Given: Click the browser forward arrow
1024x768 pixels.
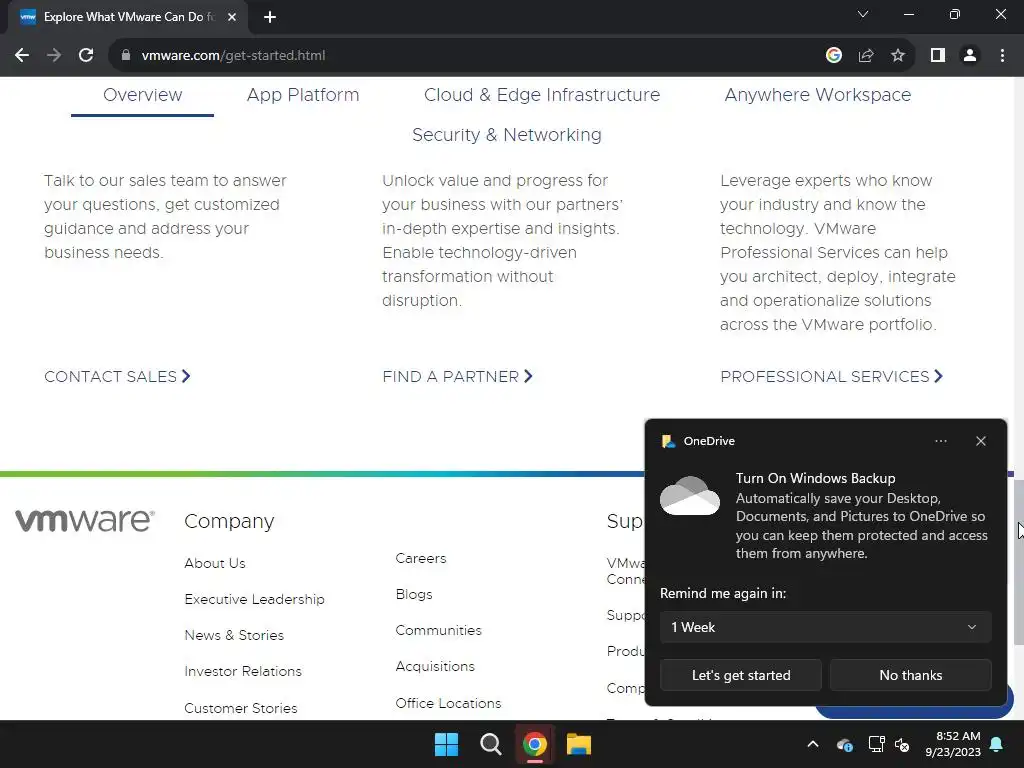Looking at the screenshot, I should [54, 56].
